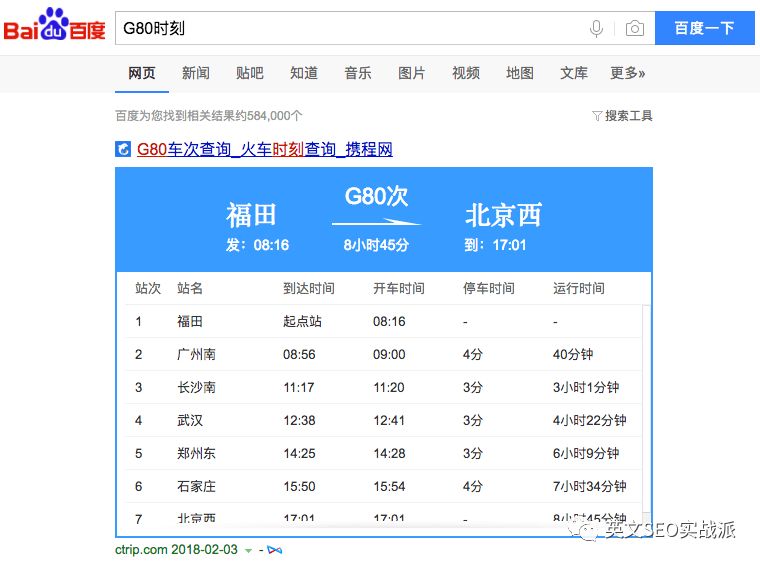Activate voice search microphone icon

point(596,28)
